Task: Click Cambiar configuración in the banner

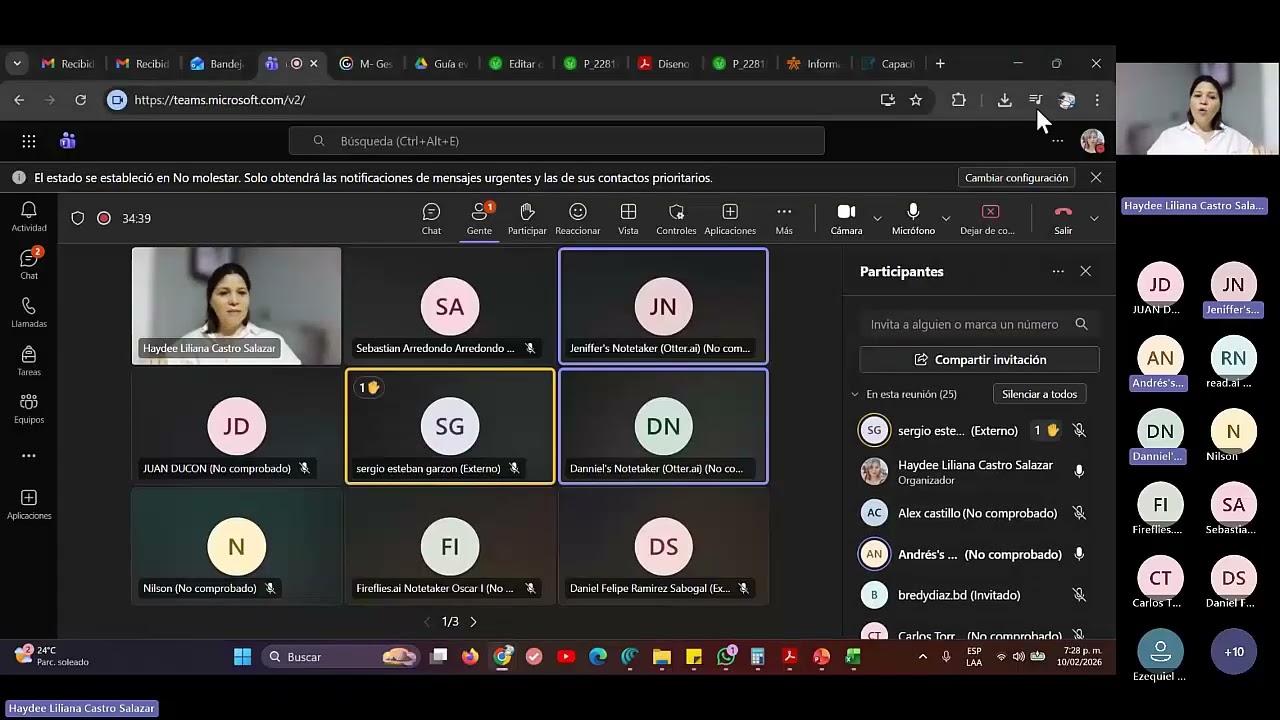Action: click(x=1016, y=178)
